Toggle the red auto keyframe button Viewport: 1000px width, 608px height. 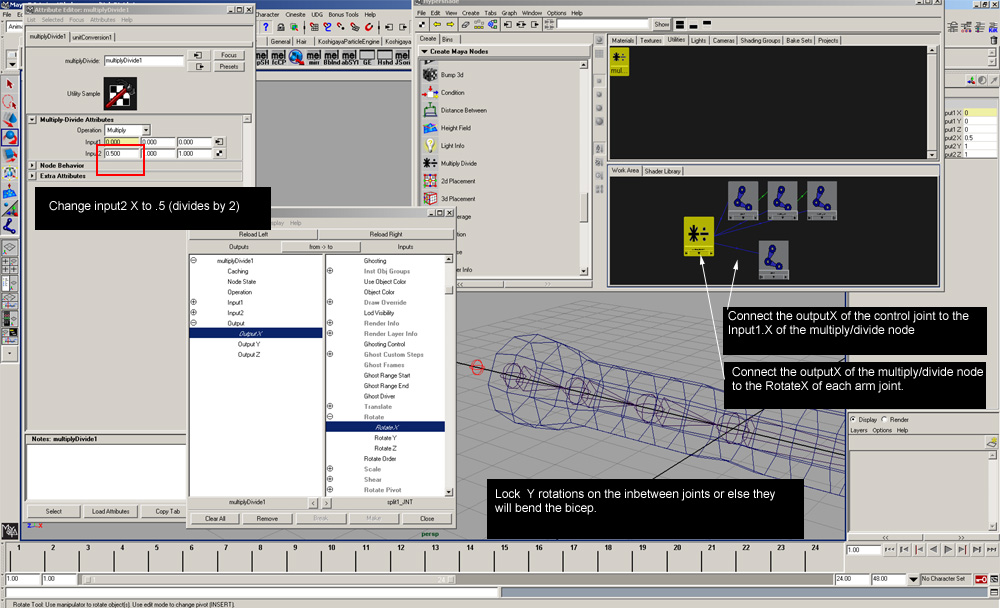click(x=981, y=579)
